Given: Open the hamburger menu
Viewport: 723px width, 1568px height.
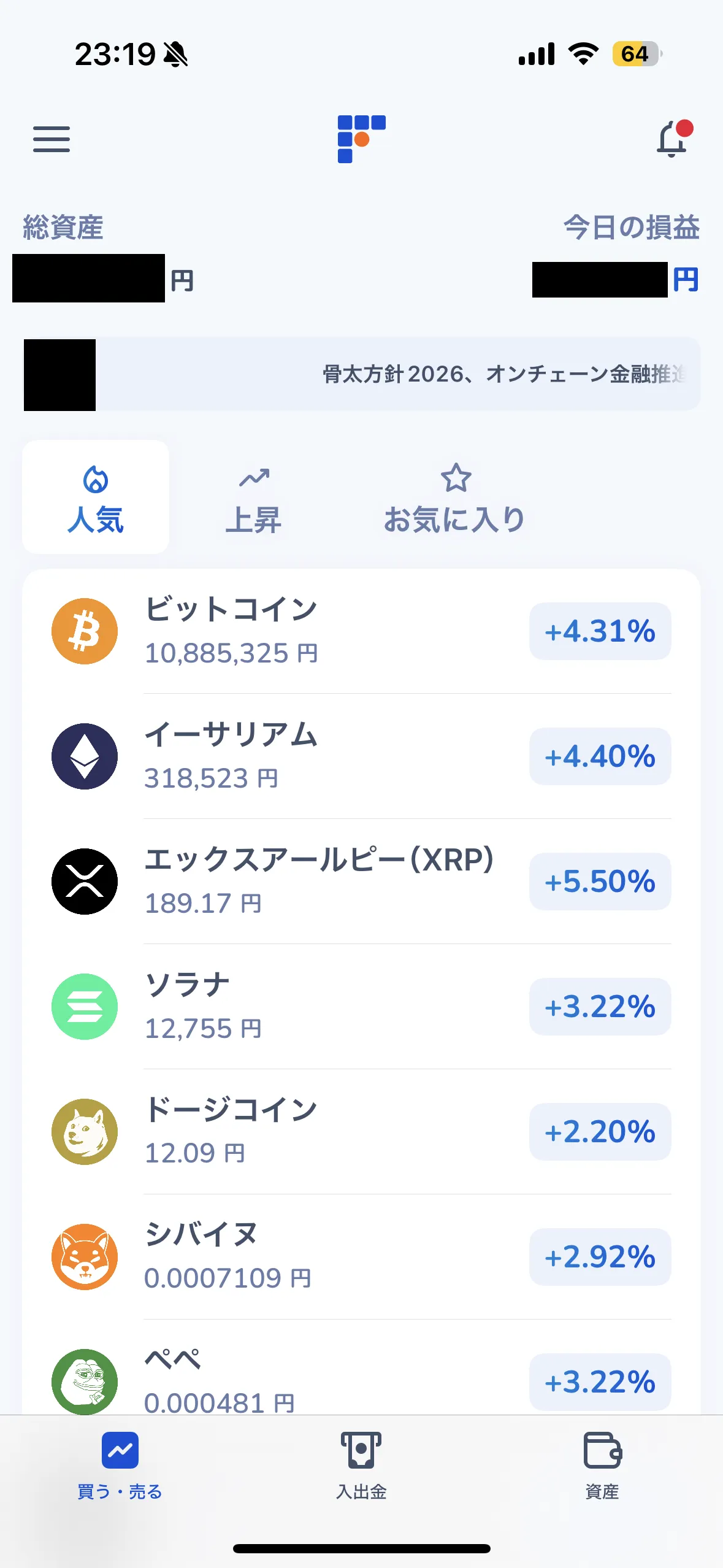Looking at the screenshot, I should point(52,139).
